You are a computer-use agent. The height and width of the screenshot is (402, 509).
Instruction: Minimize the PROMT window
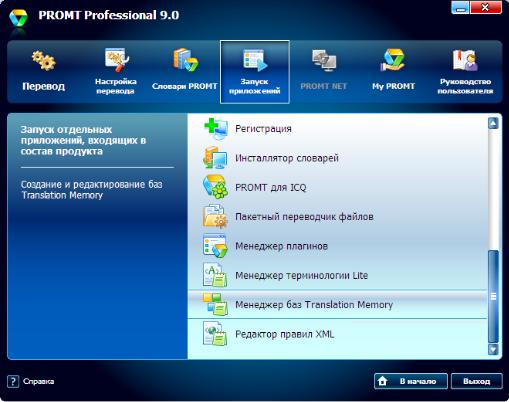coord(460,8)
